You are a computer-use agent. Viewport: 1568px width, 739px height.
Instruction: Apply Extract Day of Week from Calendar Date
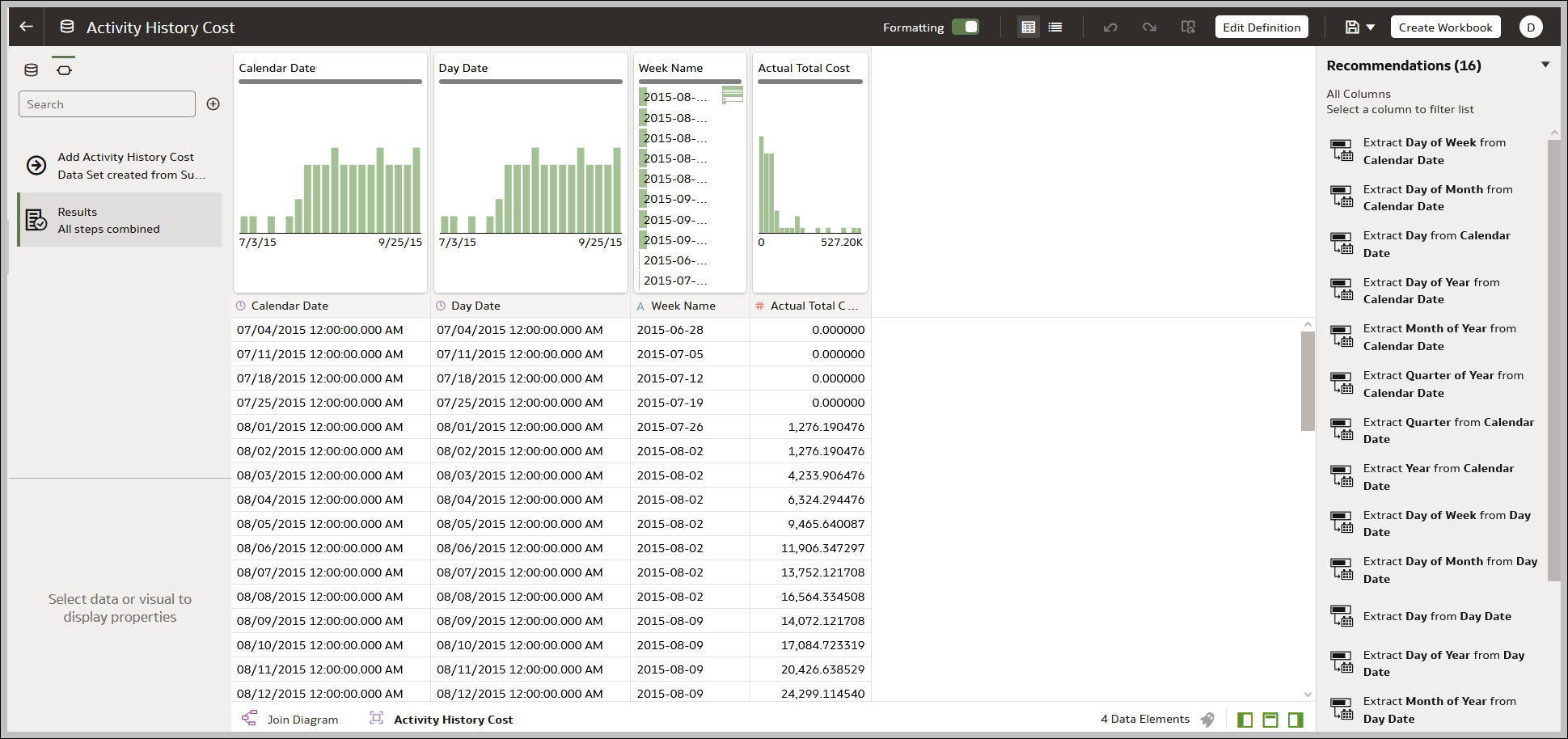coord(1435,151)
